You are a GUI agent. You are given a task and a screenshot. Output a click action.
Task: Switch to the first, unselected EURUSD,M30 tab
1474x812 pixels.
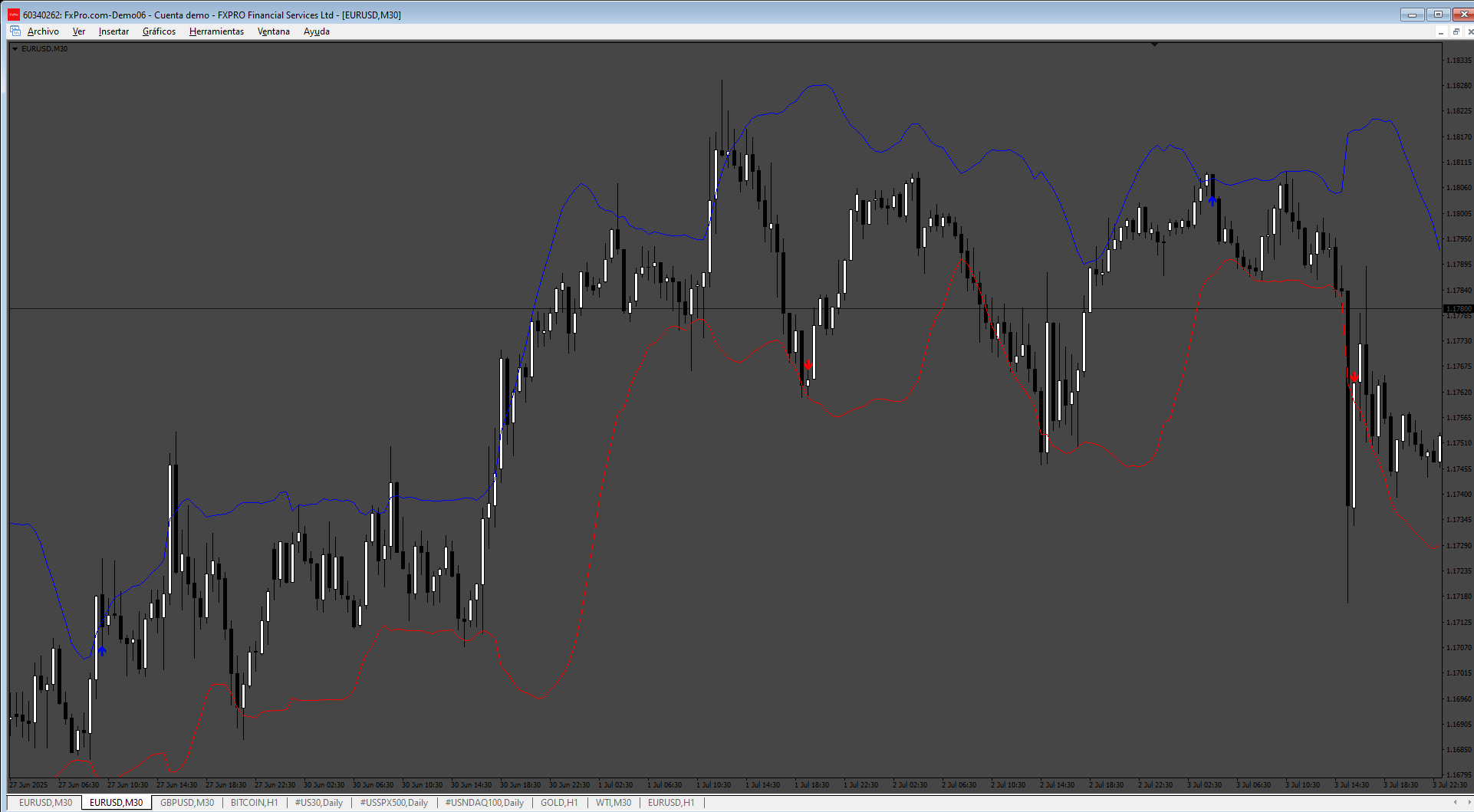[45, 803]
